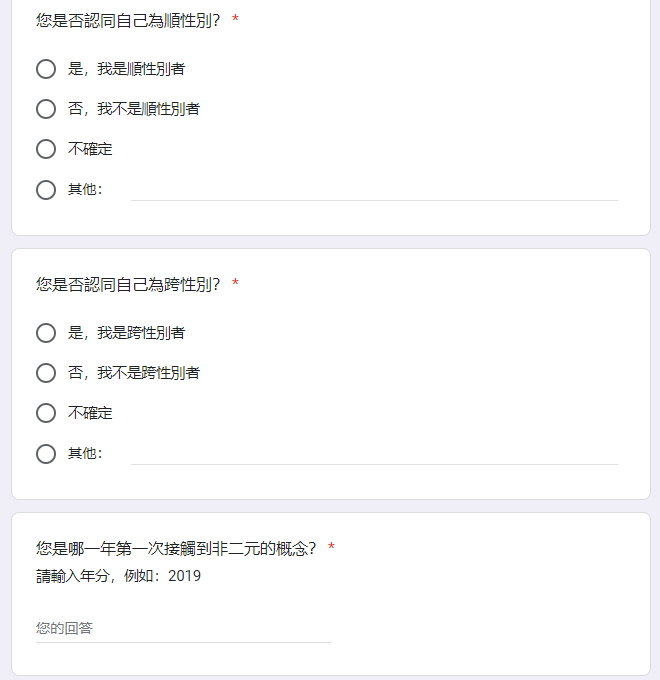Click question title 您是否認同自己為跨性別?
The image size is (660, 680).
(128, 284)
